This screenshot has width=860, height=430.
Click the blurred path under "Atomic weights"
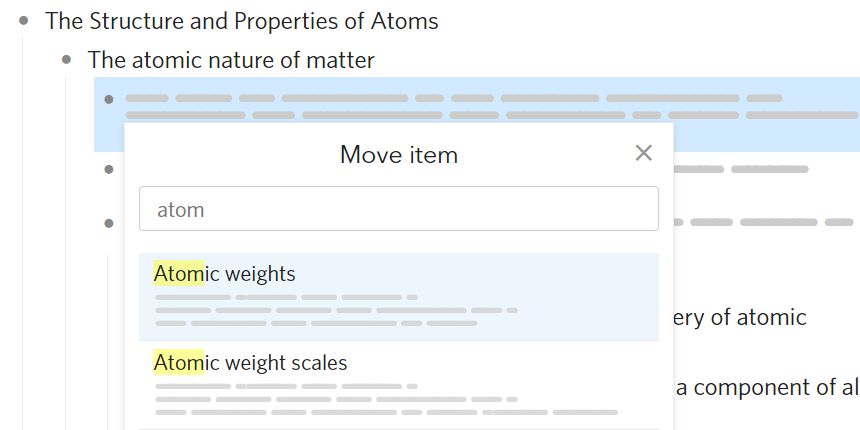click(330, 310)
